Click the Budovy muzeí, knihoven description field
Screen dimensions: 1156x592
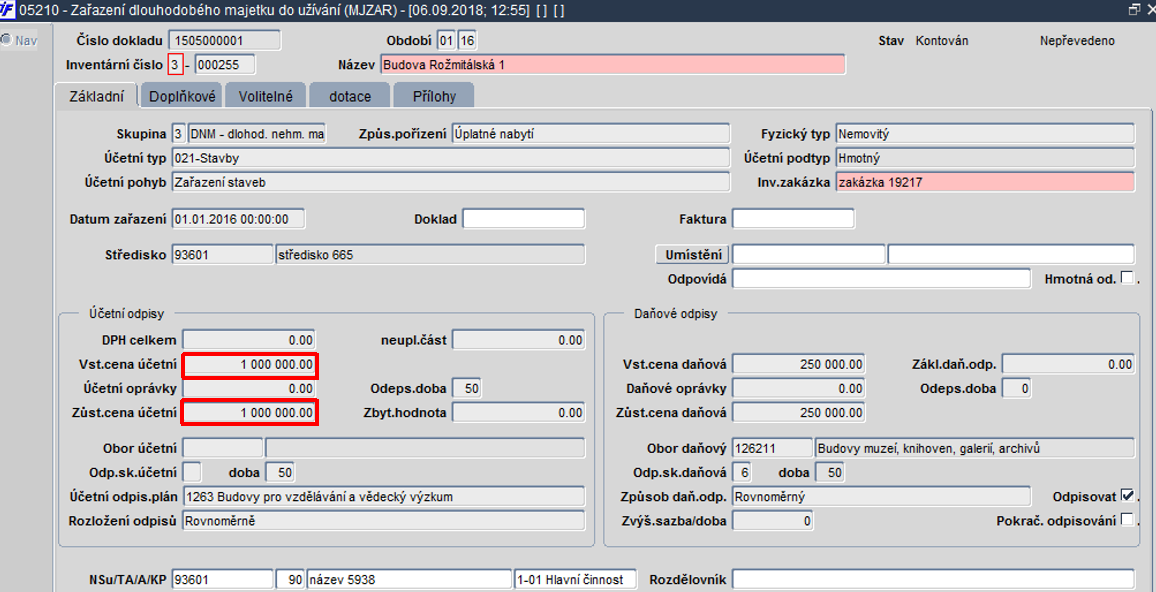pyautogui.click(x=975, y=448)
